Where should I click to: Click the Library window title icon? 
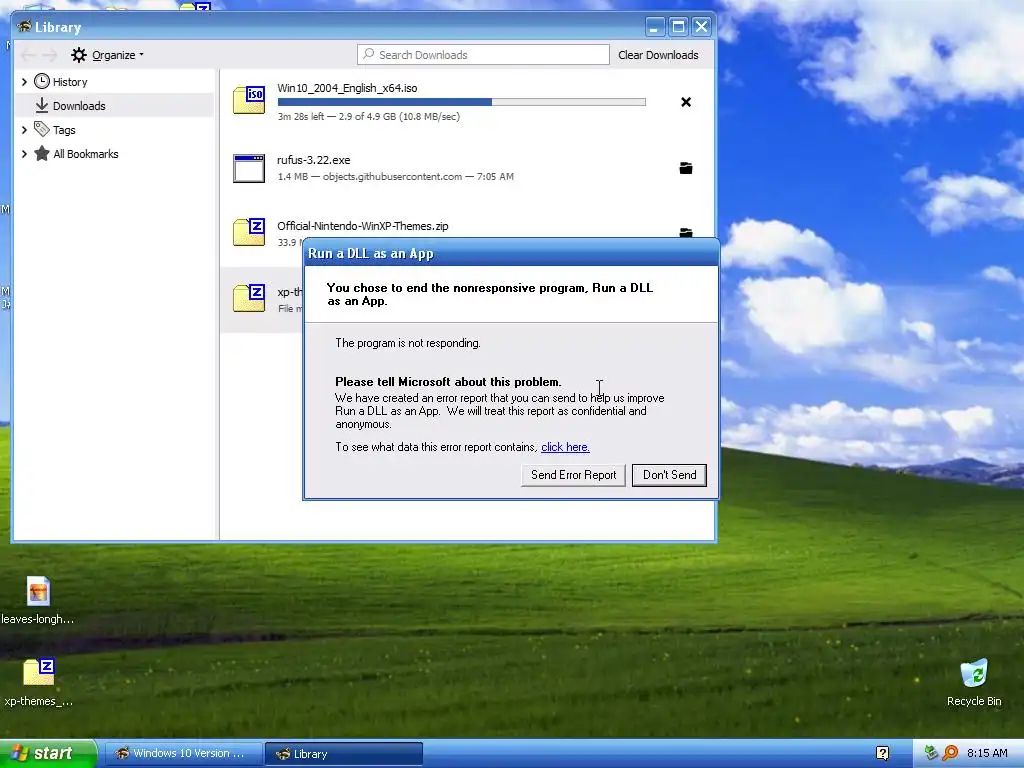[25, 27]
